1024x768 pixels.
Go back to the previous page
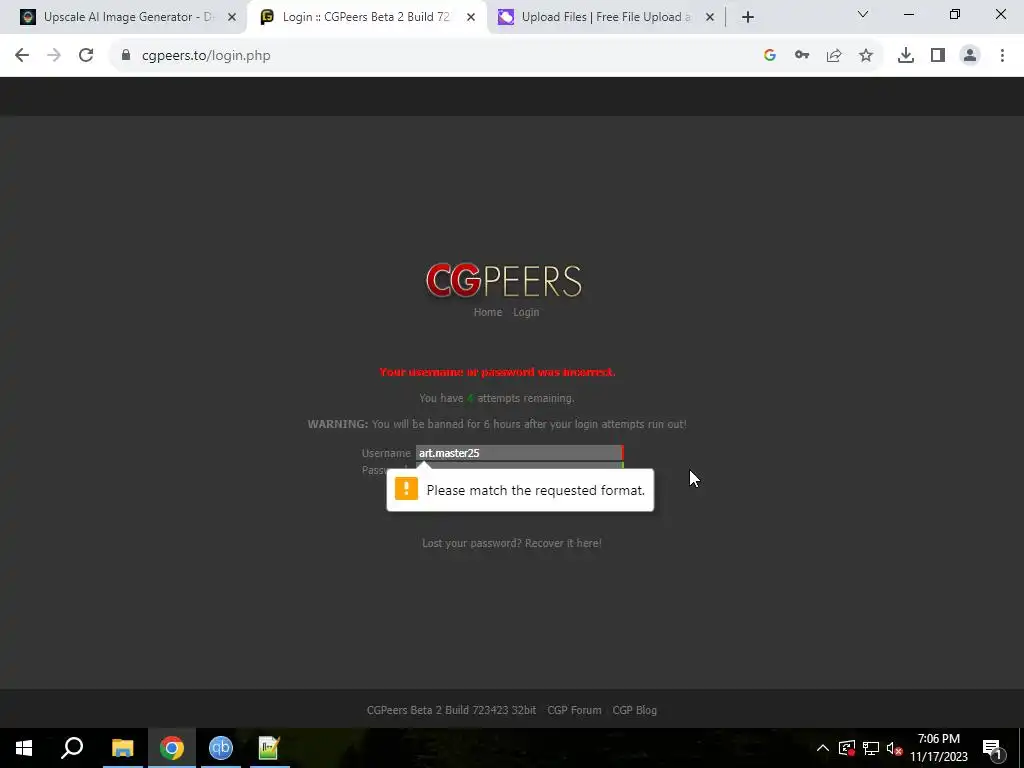tap(22, 56)
